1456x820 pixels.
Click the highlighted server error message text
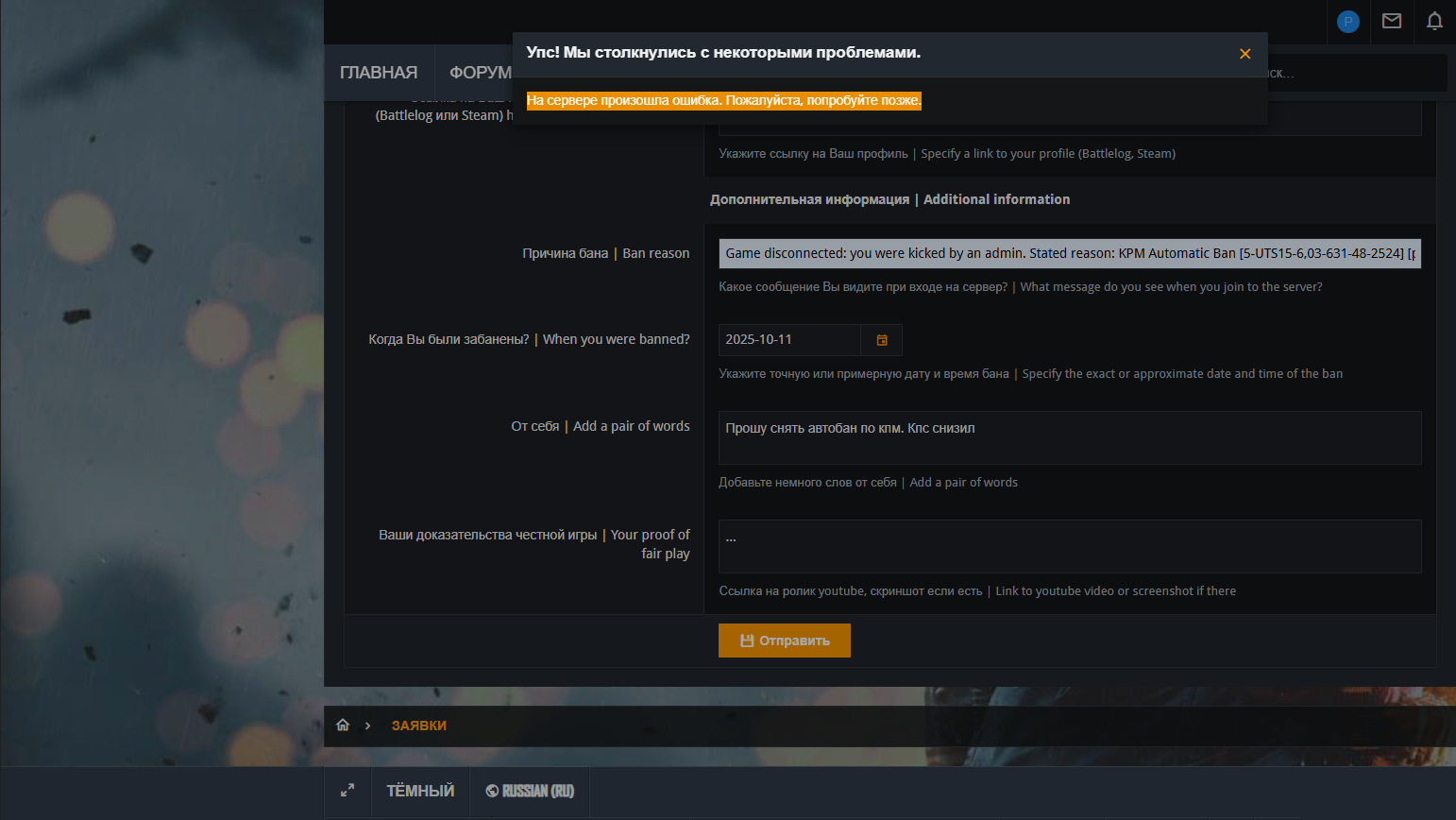723,100
